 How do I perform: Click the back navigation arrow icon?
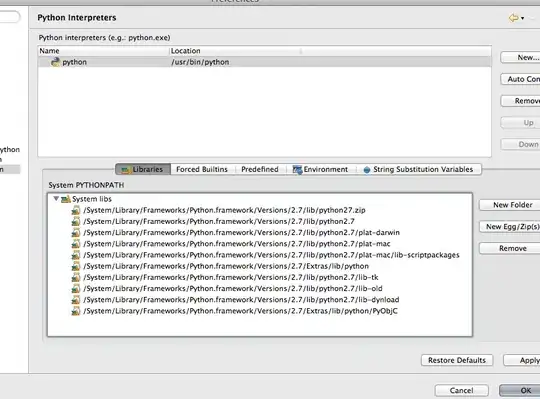pos(513,18)
